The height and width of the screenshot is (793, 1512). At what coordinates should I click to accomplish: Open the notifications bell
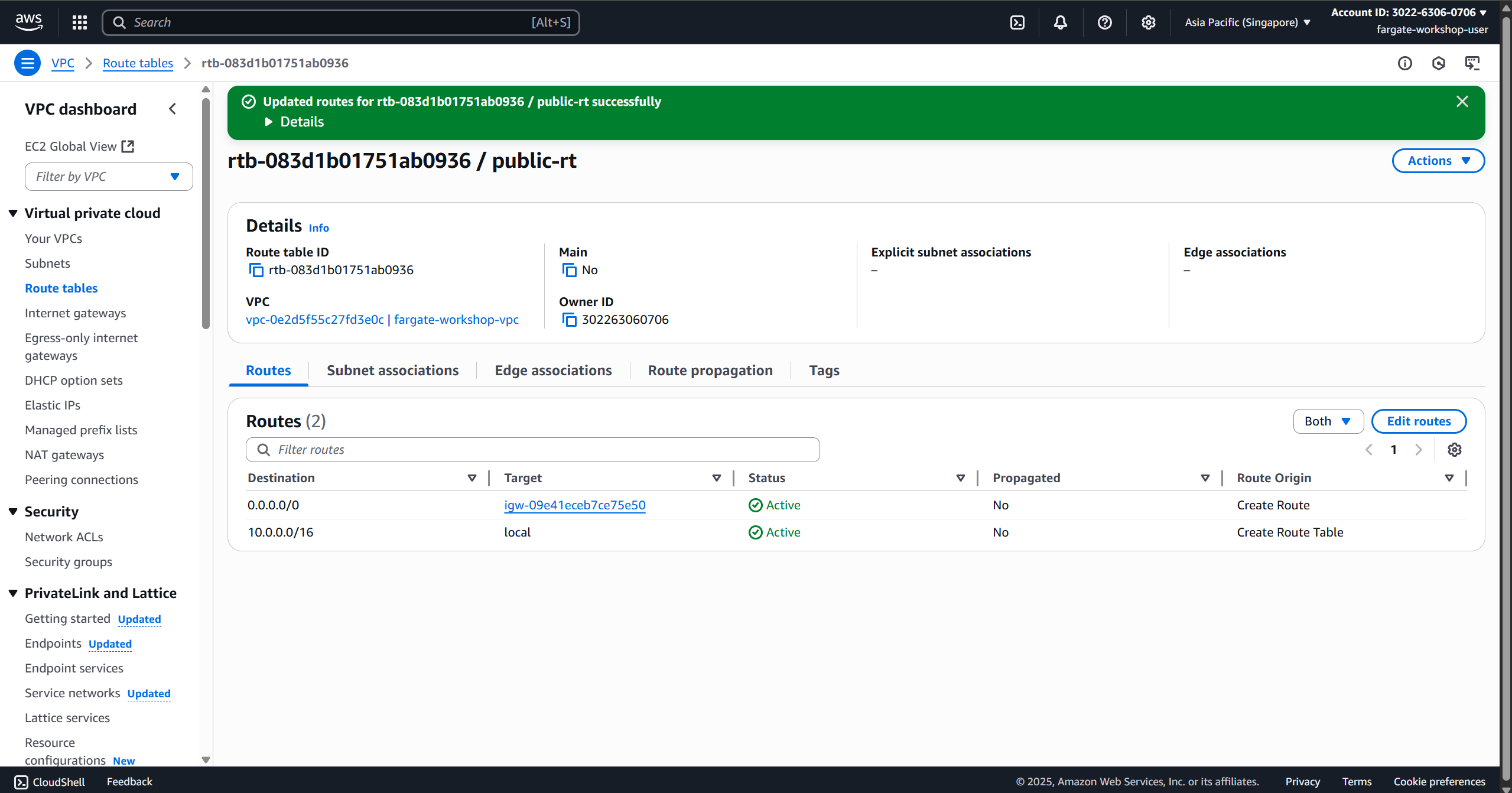click(x=1061, y=22)
